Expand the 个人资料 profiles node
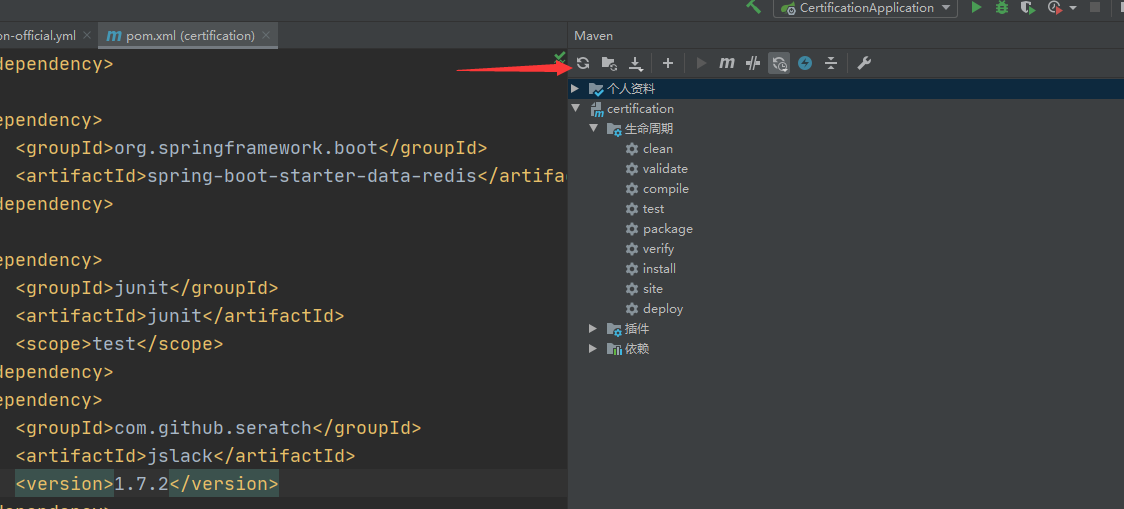The image size is (1124, 509). point(575,88)
